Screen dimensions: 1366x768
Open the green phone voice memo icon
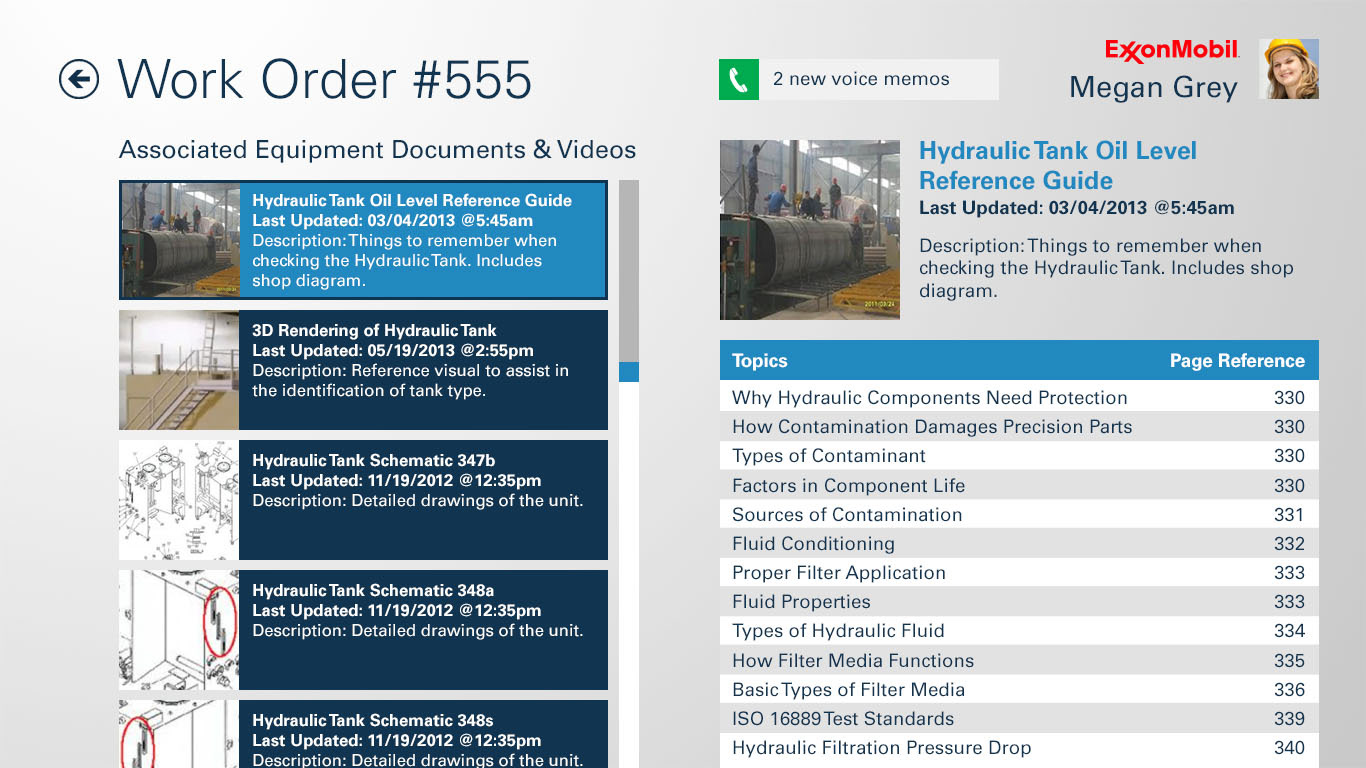(739, 80)
